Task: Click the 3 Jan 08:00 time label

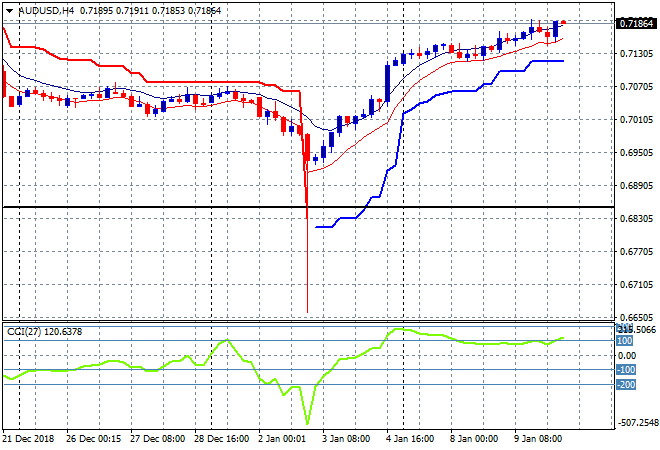Action: (346, 439)
